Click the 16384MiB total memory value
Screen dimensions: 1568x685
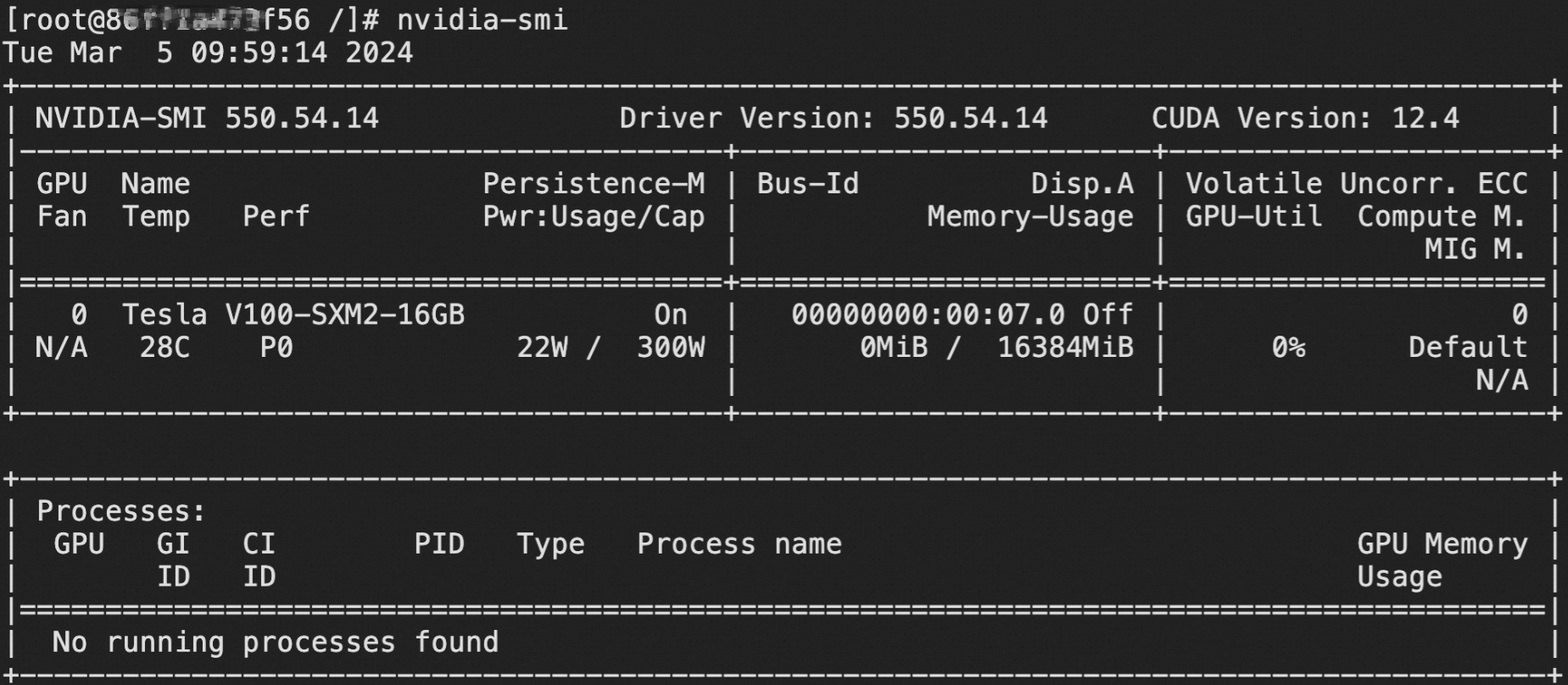point(1065,347)
